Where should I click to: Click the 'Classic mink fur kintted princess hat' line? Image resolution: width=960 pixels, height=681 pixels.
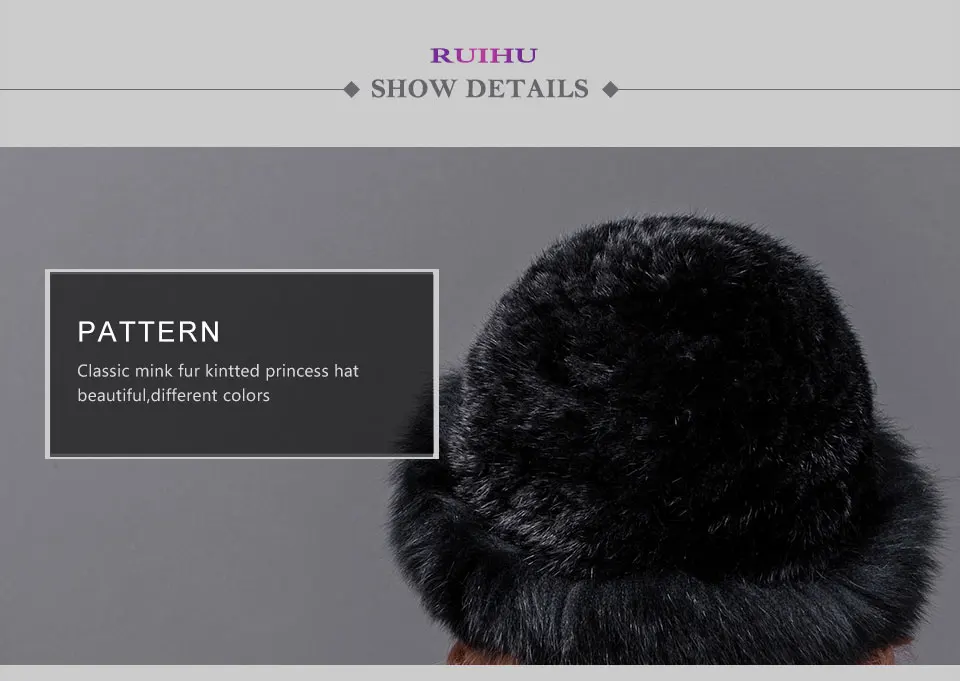point(218,371)
